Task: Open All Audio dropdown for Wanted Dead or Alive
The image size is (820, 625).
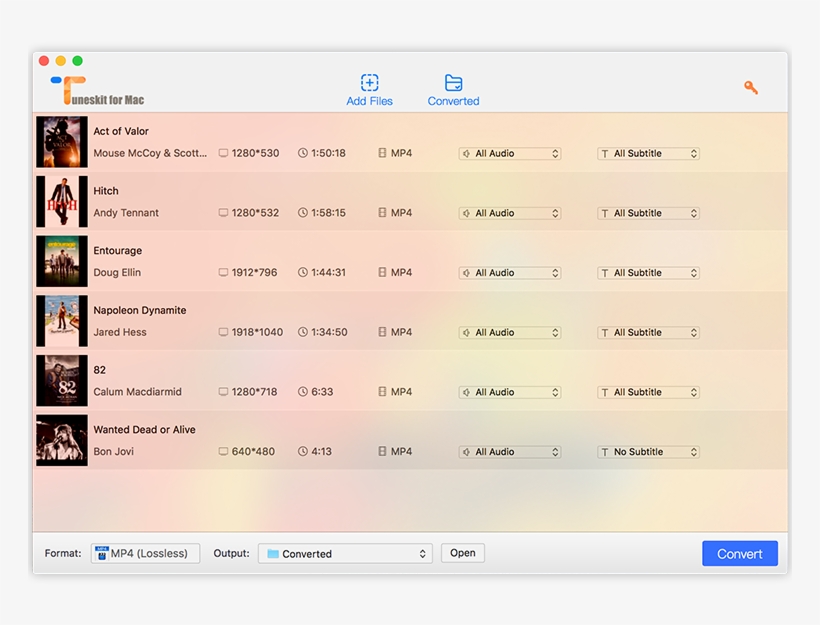Action: (510, 452)
